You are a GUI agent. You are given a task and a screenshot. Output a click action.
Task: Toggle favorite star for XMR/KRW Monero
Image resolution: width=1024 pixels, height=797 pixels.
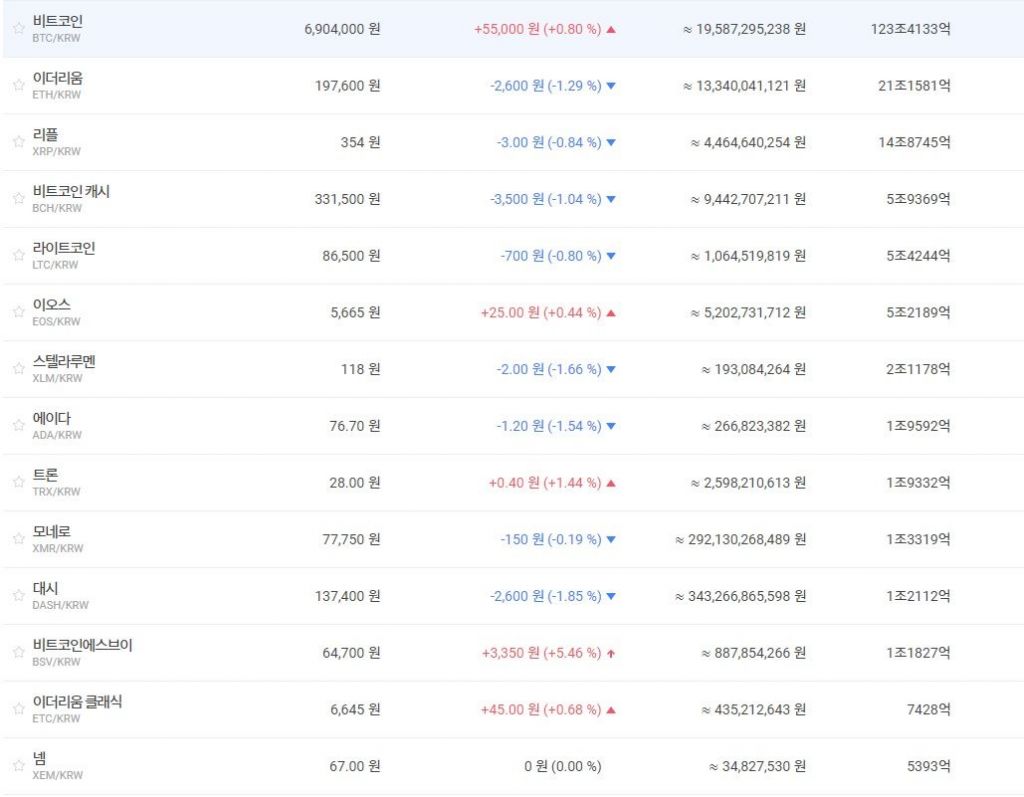tap(18, 539)
